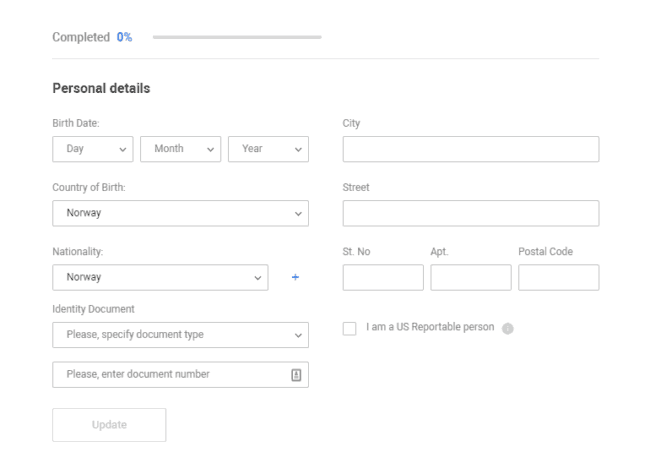Click the Apt. input field
The width and height of the screenshot is (650, 474).
(471, 277)
